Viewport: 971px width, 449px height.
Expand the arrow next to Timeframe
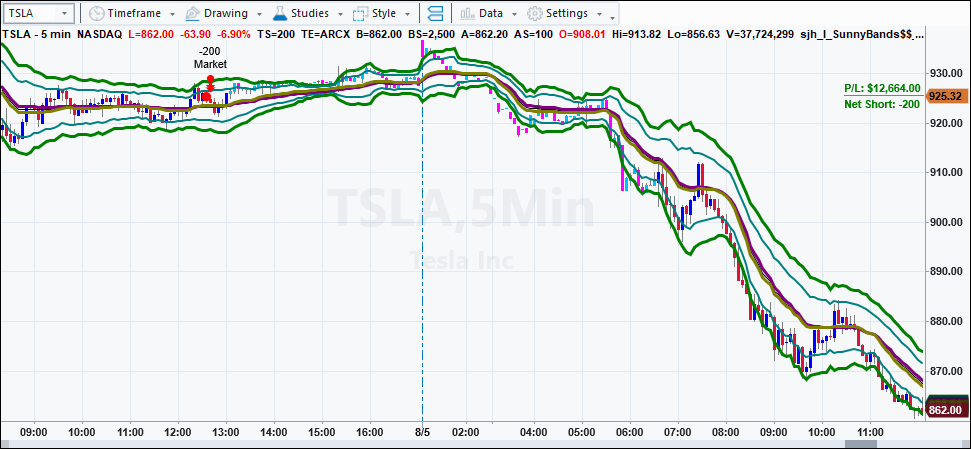(172, 14)
